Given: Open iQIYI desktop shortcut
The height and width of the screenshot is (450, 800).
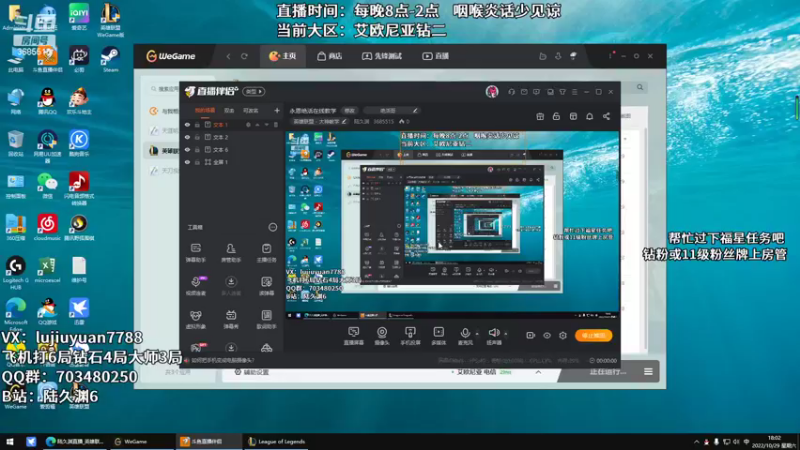Looking at the screenshot, I should click(79, 17).
